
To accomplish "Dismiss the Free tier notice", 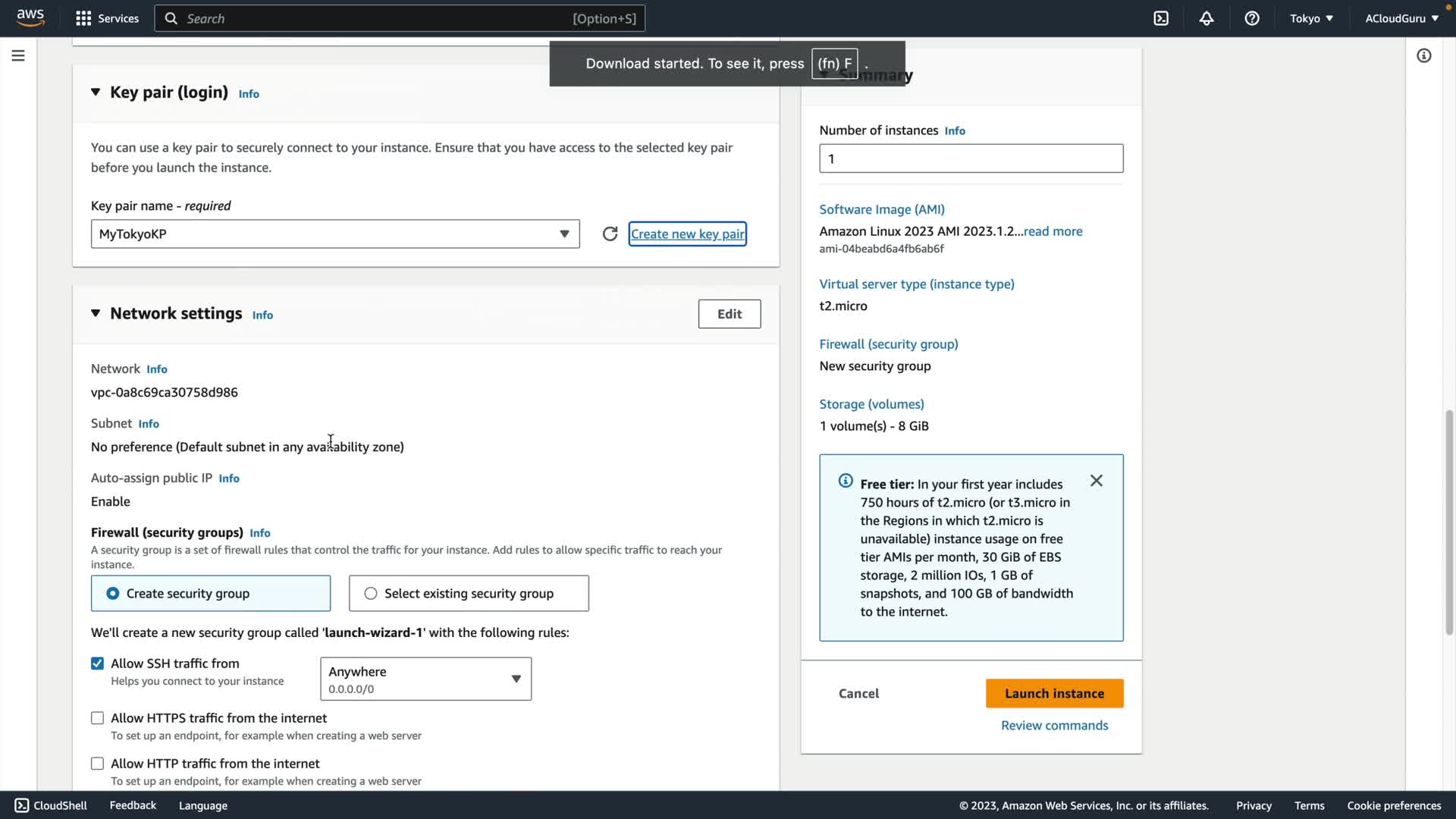I will [1097, 481].
